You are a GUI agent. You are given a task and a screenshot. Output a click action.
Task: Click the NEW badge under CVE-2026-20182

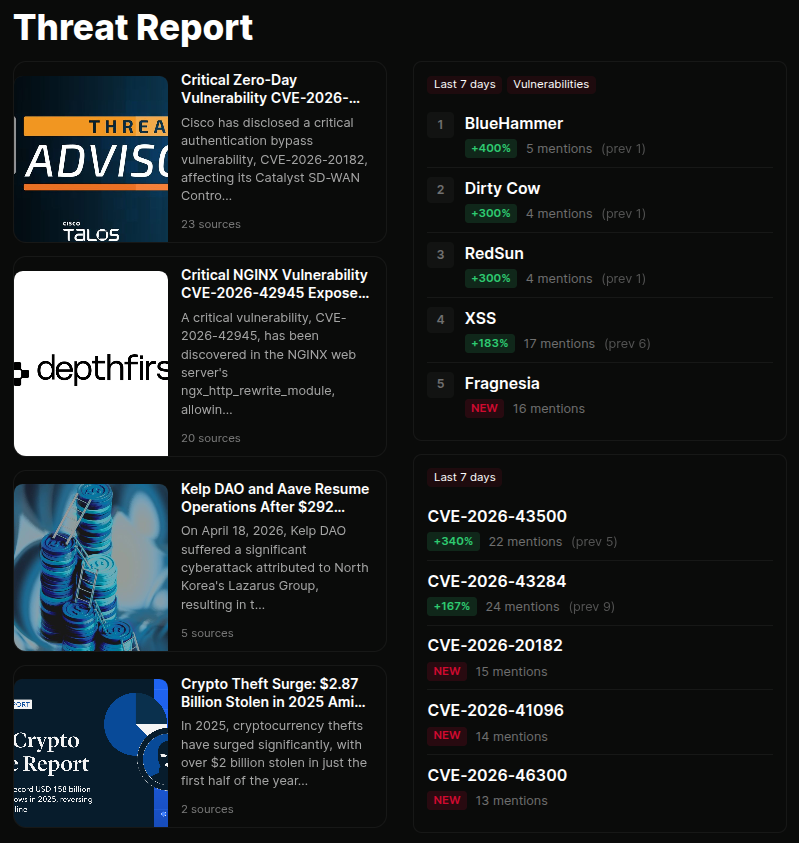click(x=447, y=671)
